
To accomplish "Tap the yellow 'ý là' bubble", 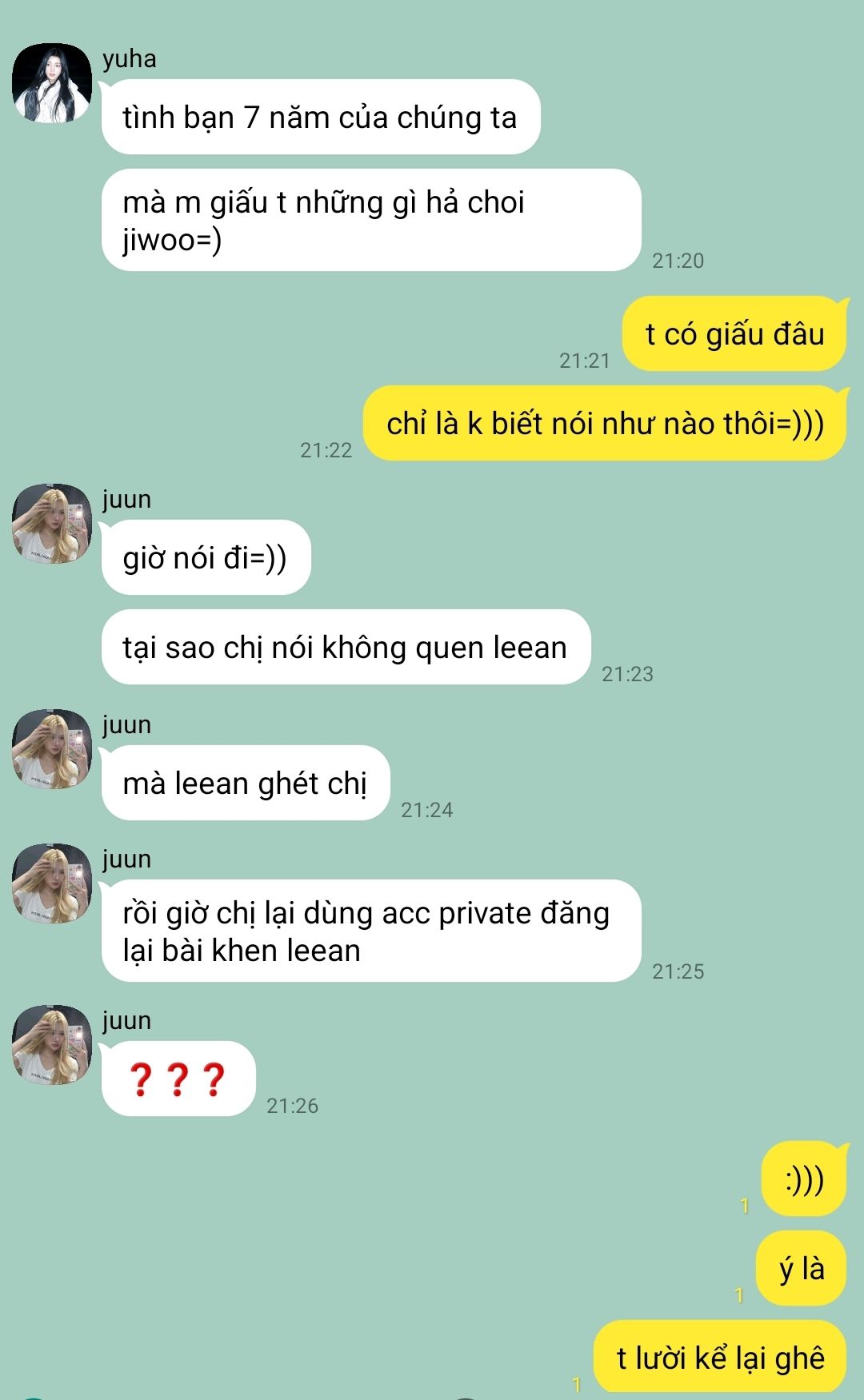I will pyautogui.click(x=801, y=1268).
